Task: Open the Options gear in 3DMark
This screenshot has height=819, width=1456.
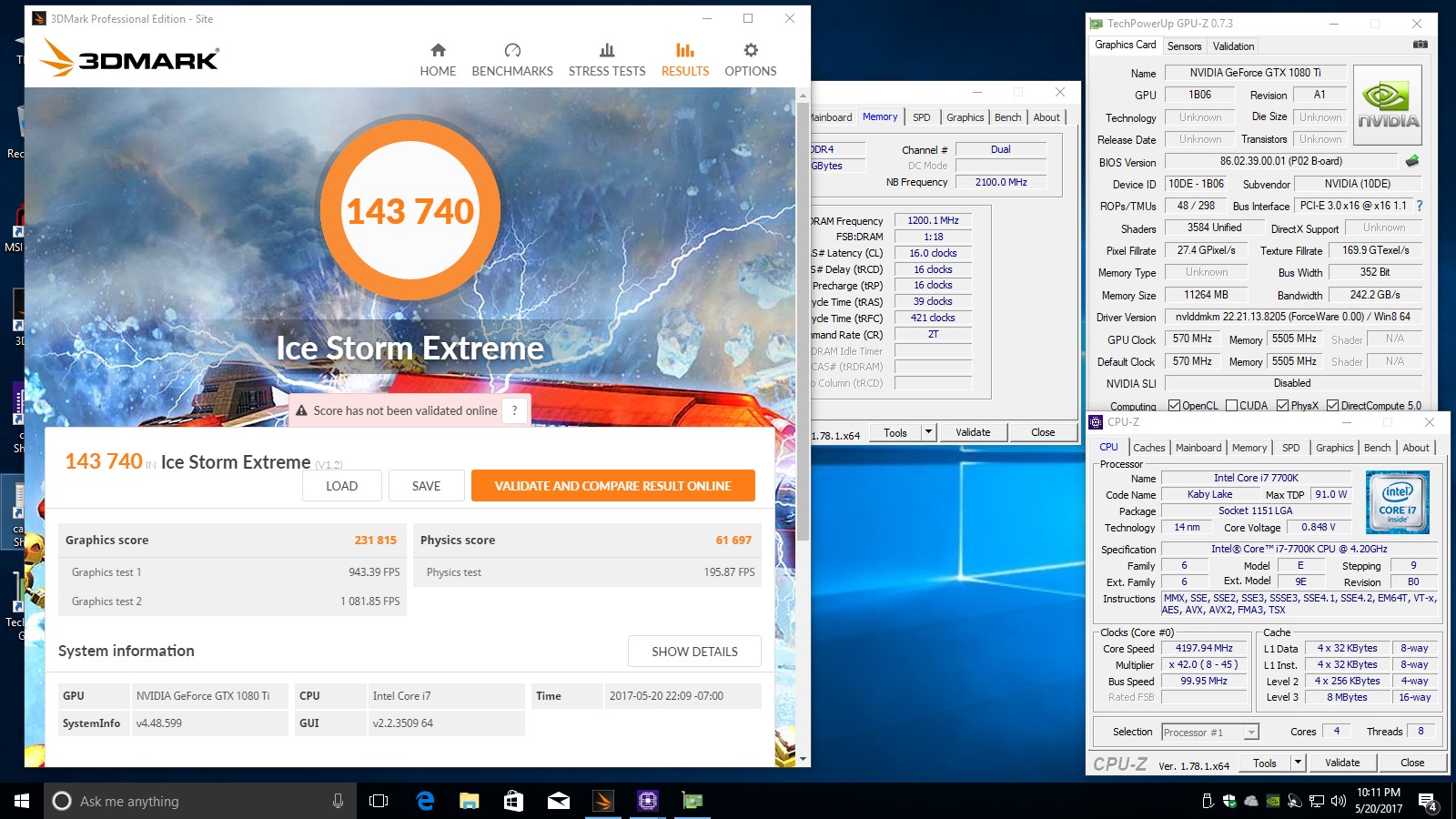Action: (751, 60)
